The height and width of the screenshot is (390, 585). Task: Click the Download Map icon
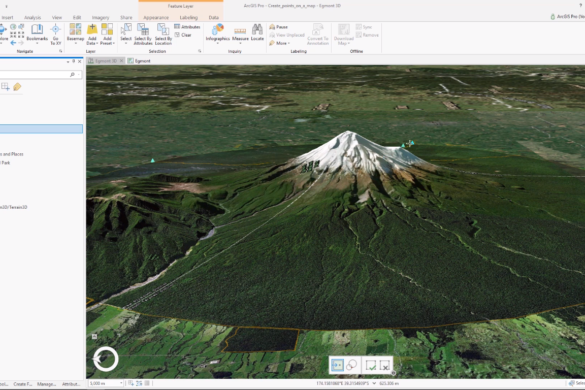344,29
